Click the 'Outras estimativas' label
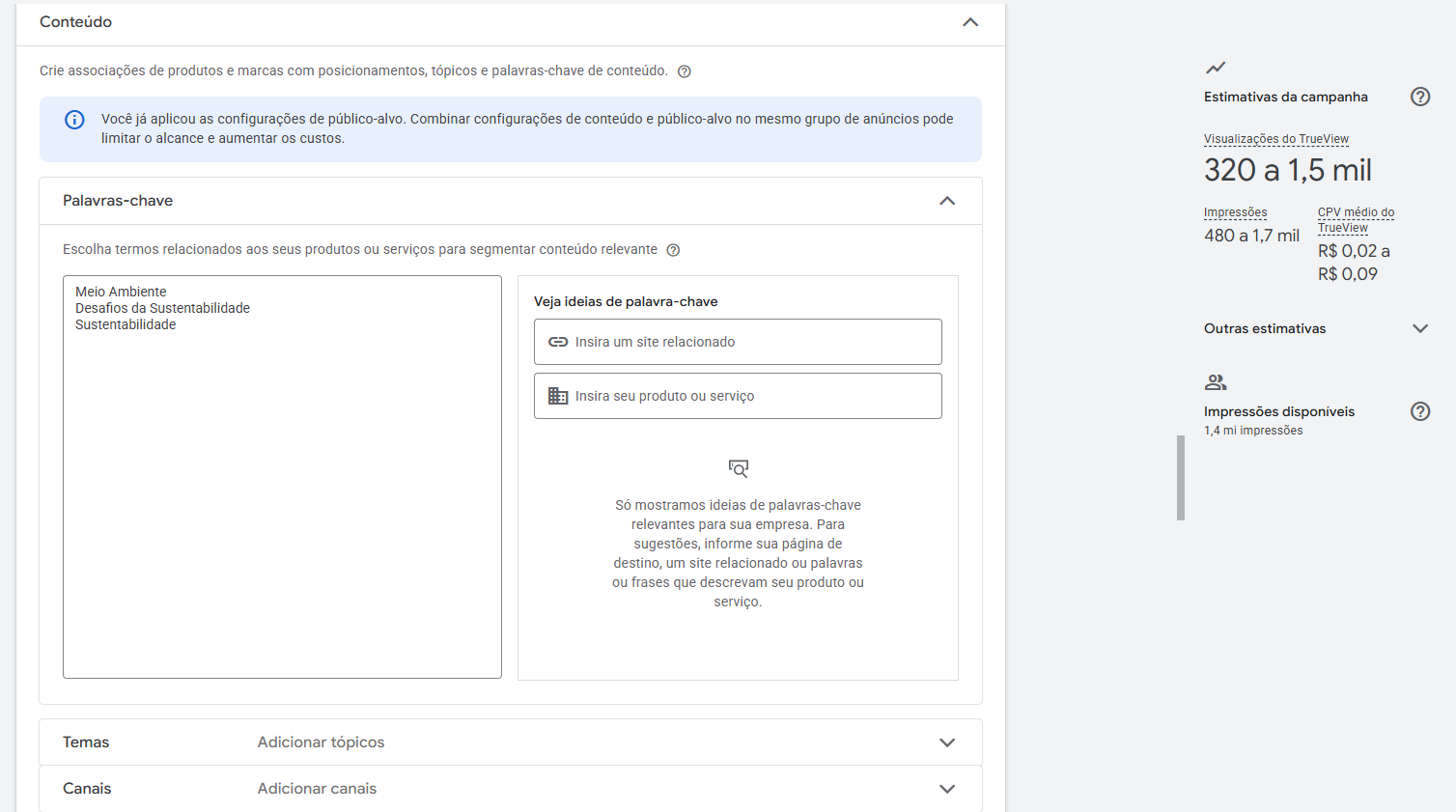The image size is (1456, 812). pyautogui.click(x=1265, y=328)
